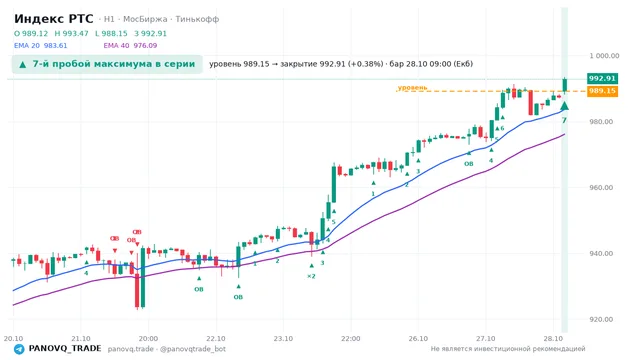Click the 980.00 price axis label
Screen dimensions: 640x360
click(x=601, y=122)
